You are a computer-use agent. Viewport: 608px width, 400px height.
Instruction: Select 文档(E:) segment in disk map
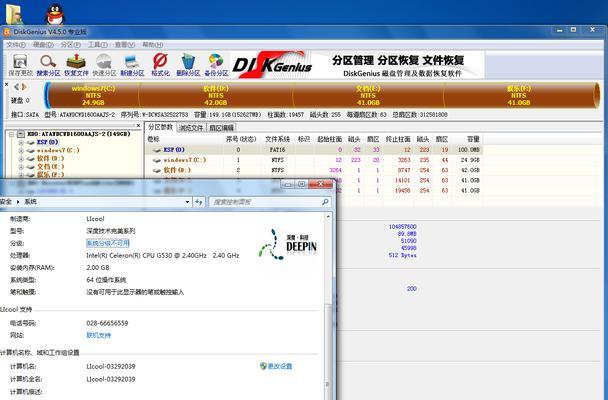coord(368,95)
